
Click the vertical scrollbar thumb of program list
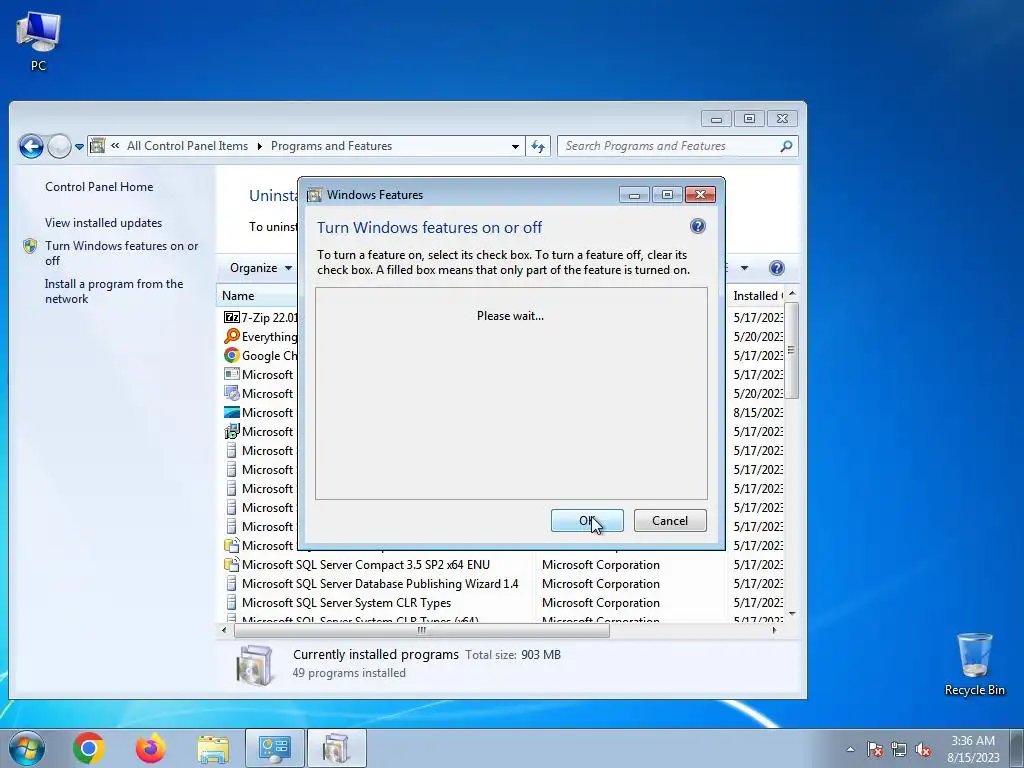[x=792, y=351]
